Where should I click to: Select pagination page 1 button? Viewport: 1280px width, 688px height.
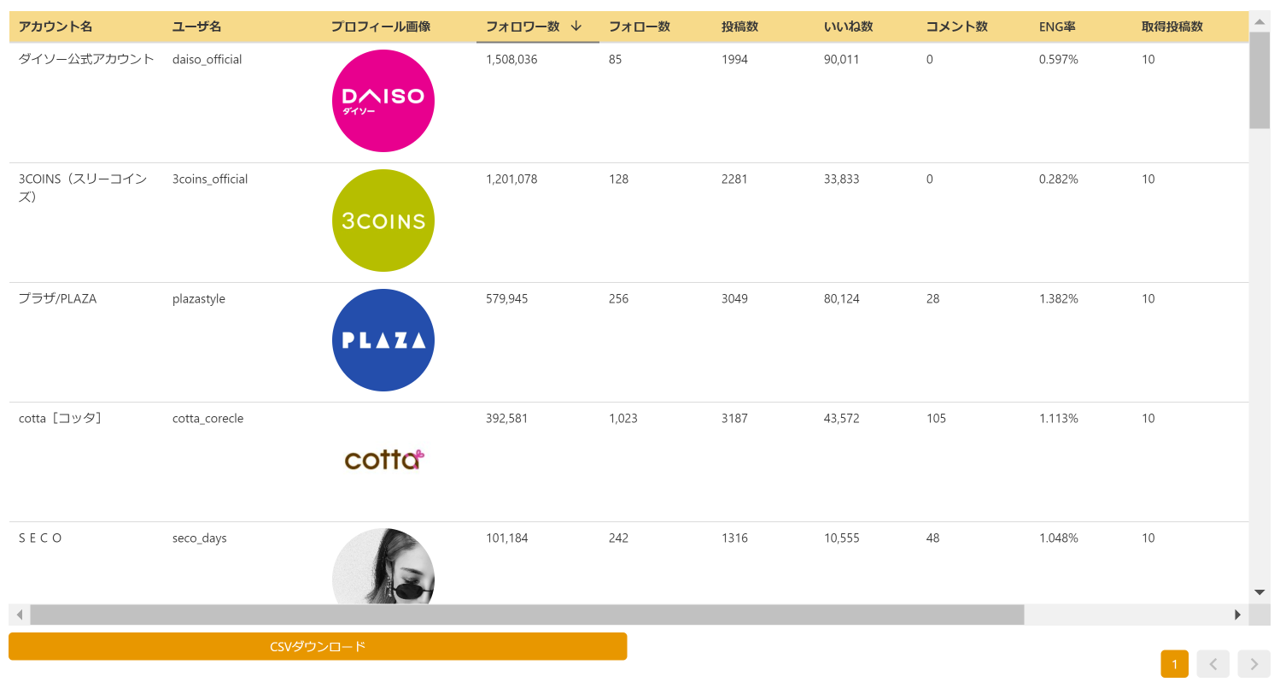(1175, 664)
